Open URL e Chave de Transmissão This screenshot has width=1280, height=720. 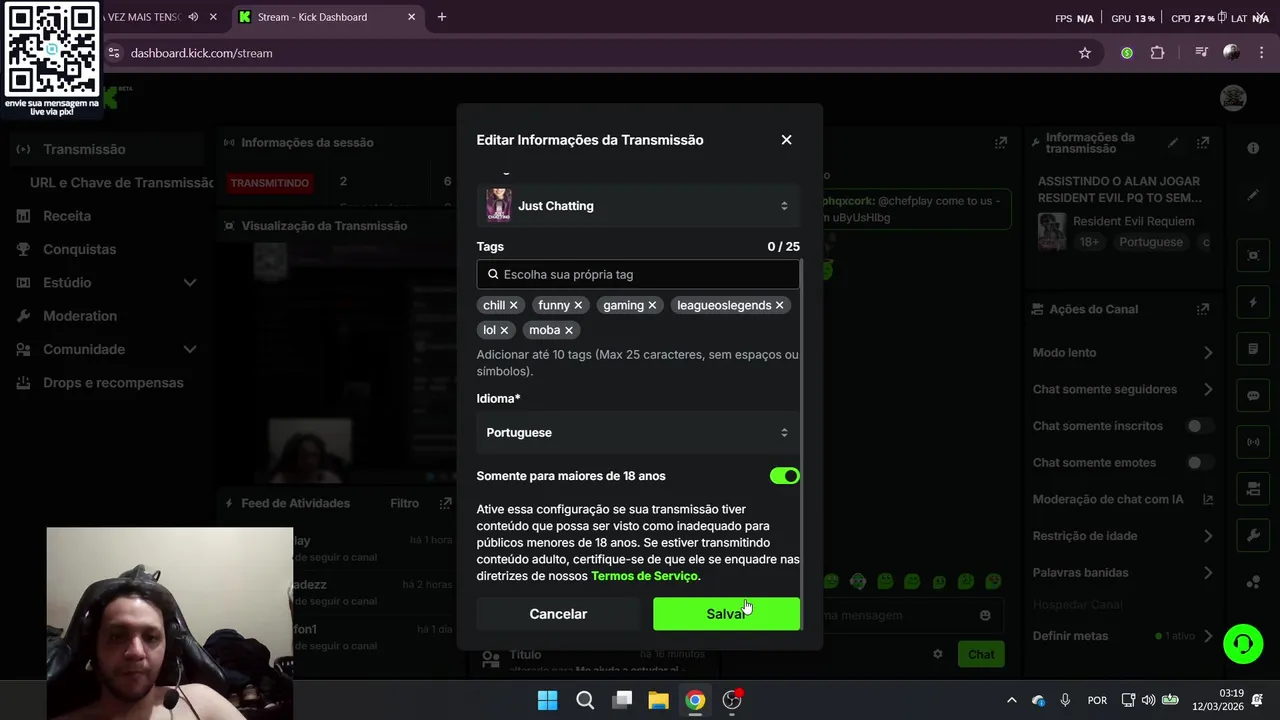click(120, 183)
